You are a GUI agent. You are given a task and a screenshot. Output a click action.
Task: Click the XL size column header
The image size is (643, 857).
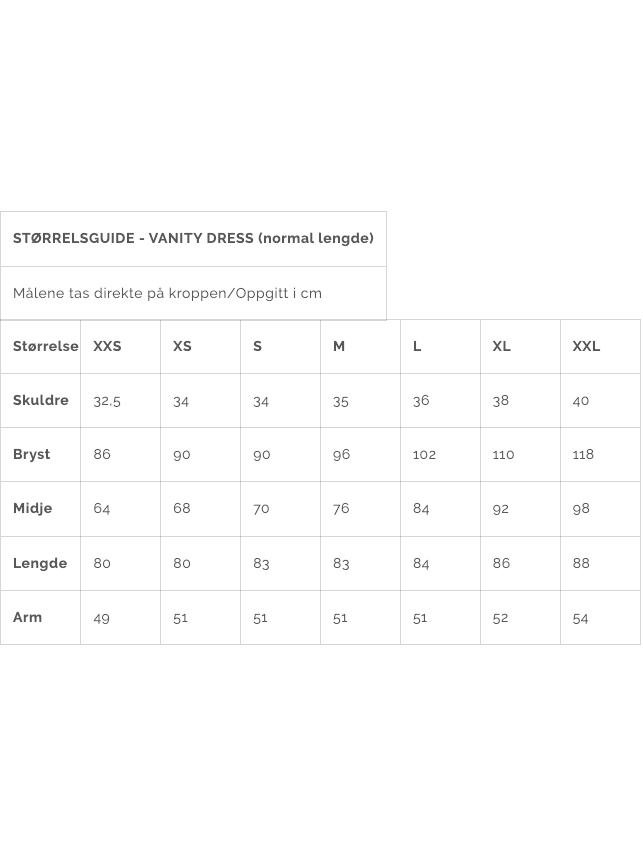pos(501,346)
